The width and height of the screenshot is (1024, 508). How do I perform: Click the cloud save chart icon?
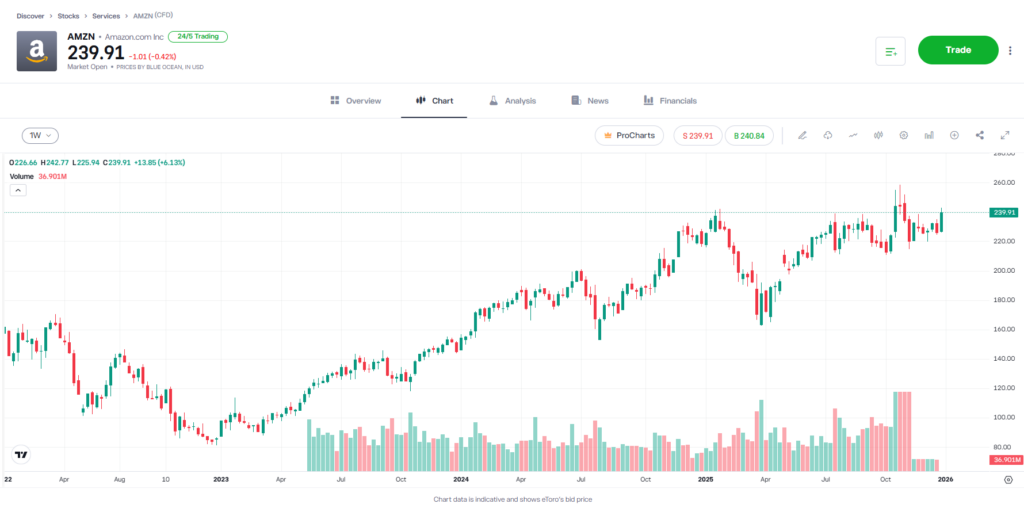(828, 135)
